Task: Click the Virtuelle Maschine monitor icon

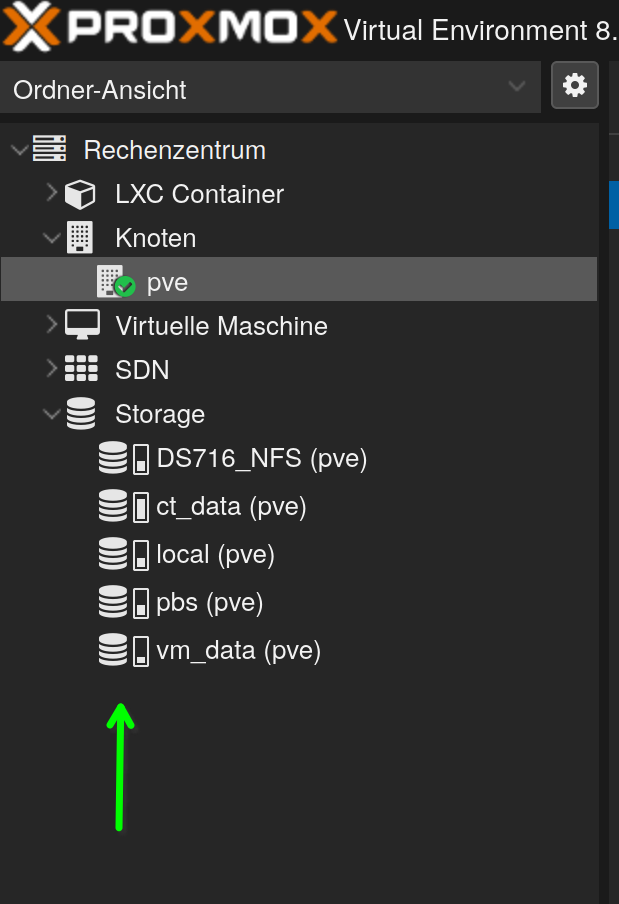Action: [82, 325]
